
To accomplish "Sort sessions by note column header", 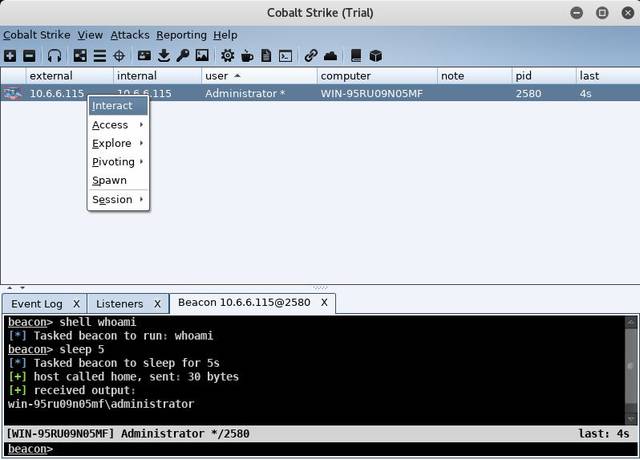I will [x=474, y=76].
